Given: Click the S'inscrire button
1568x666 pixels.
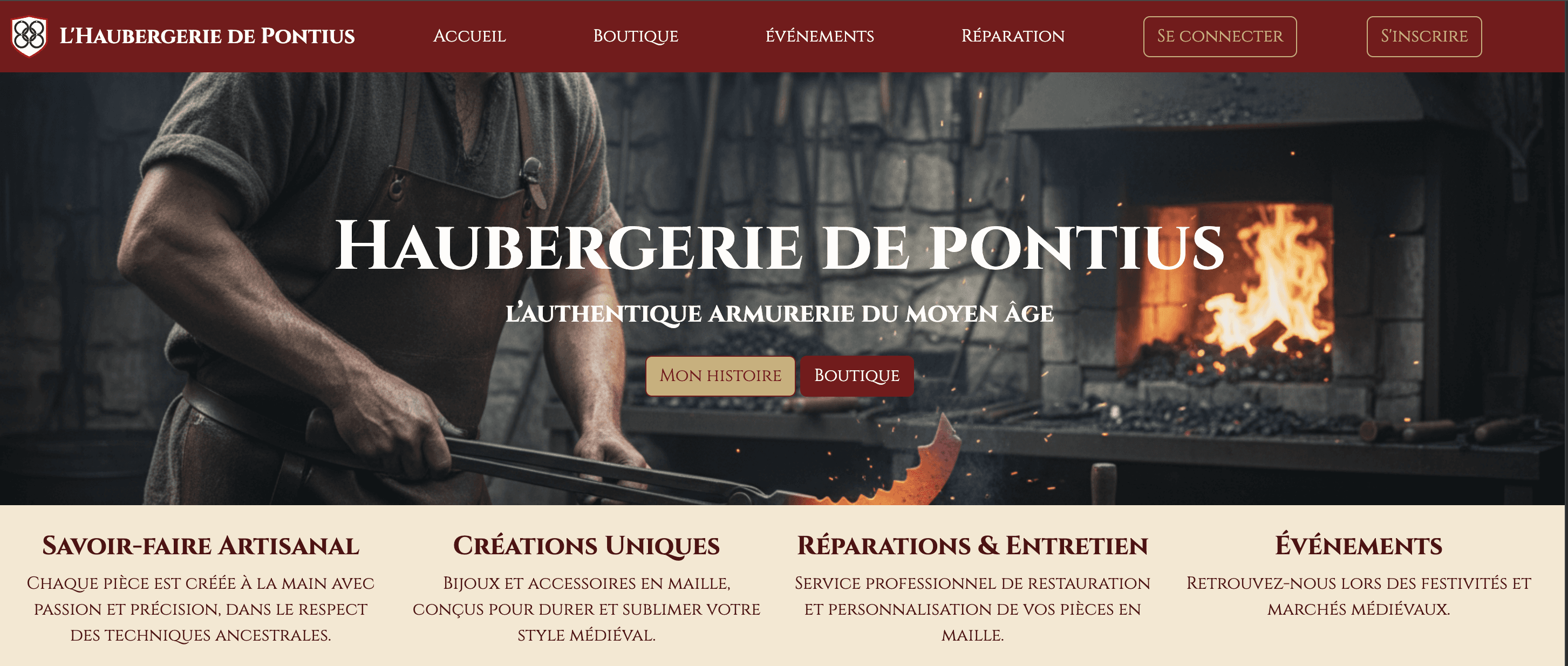Looking at the screenshot, I should point(1424,37).
